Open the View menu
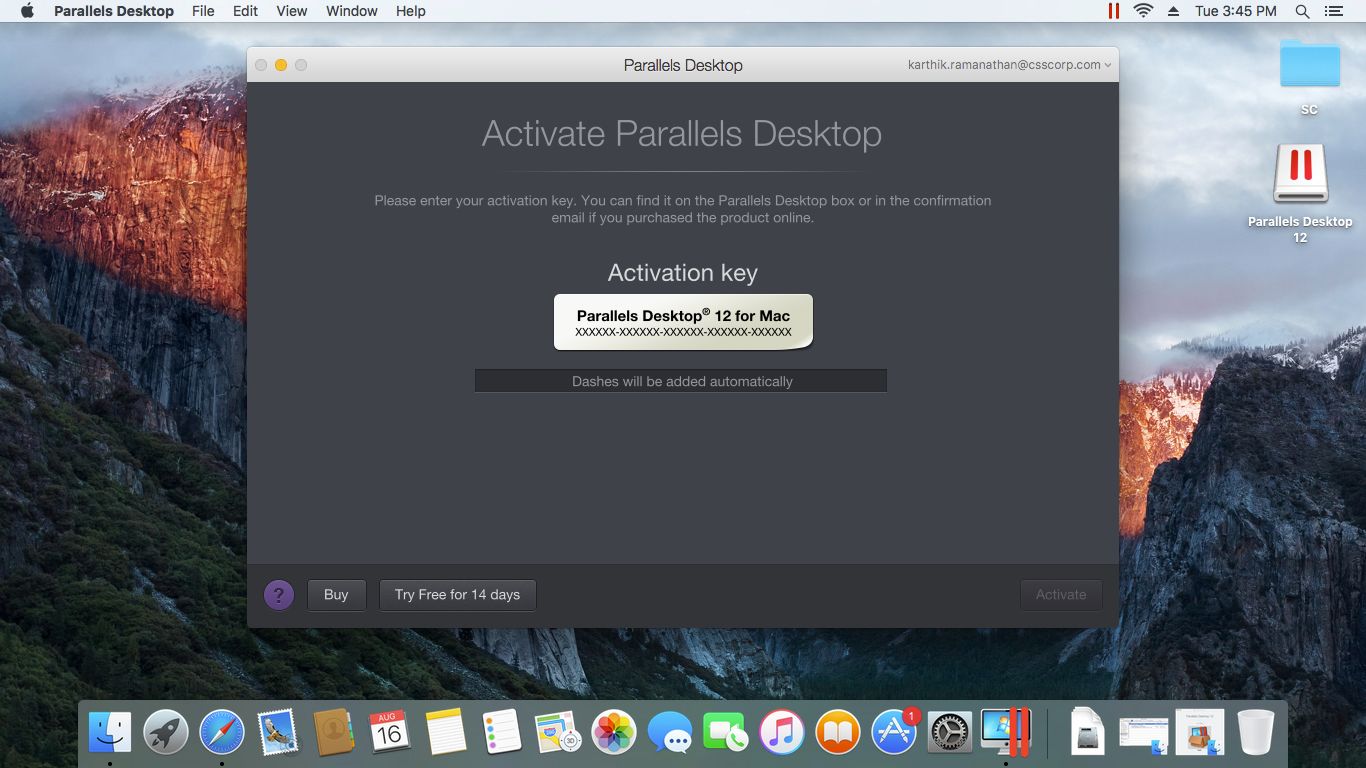1366x768 pixels. 292,11
